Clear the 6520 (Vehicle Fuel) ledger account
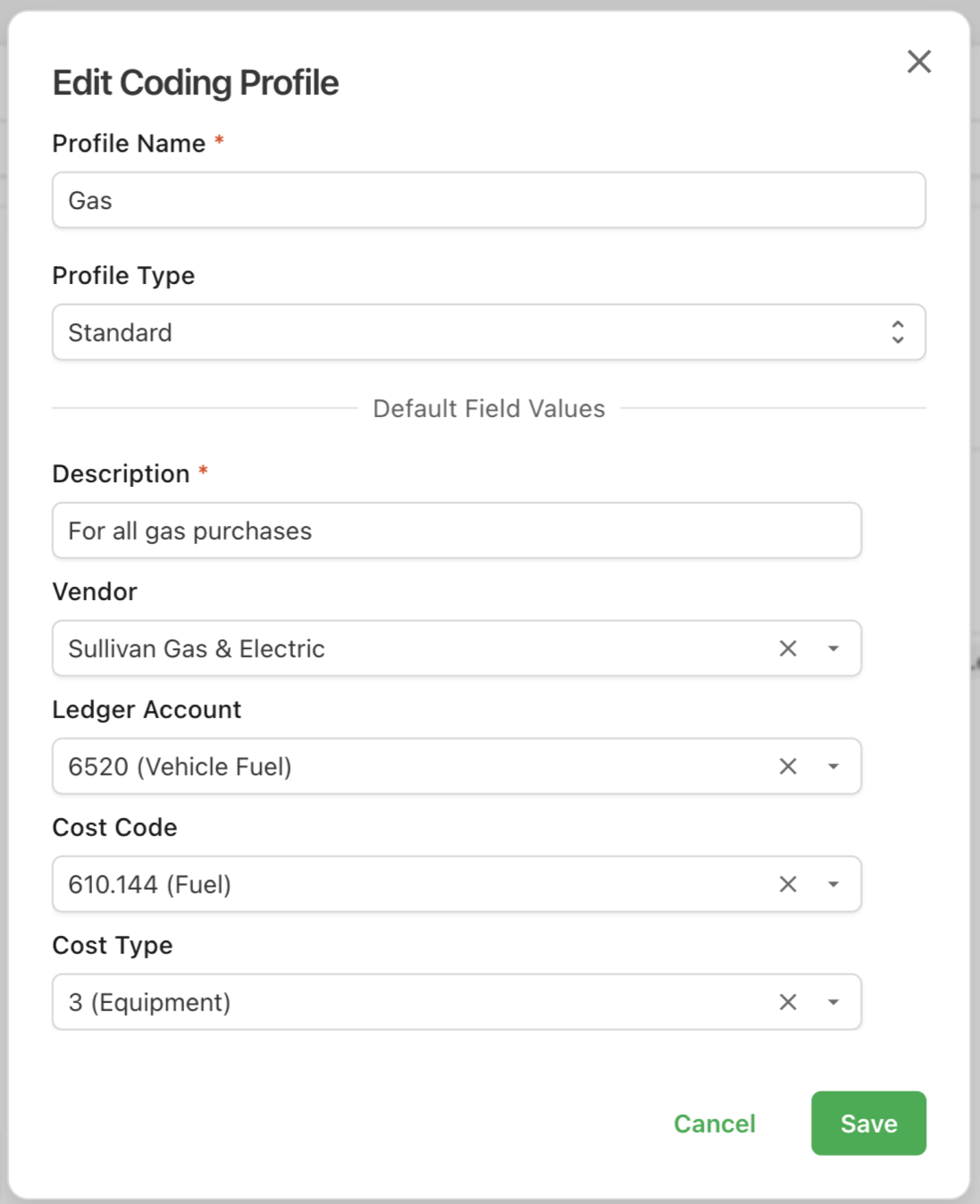Viewport: 980px width, 1204px height. [787, 766]
